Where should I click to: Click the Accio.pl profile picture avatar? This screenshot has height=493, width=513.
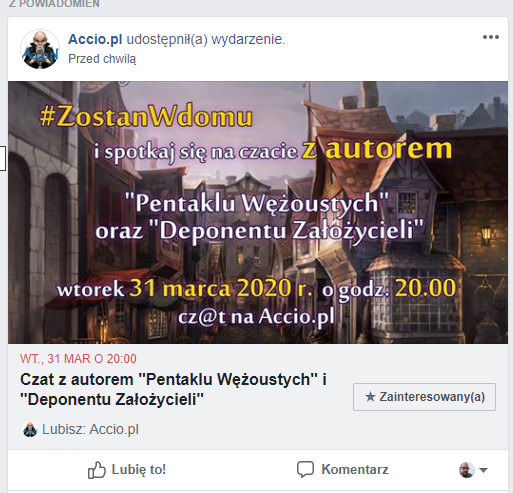(x=40, y=49)
